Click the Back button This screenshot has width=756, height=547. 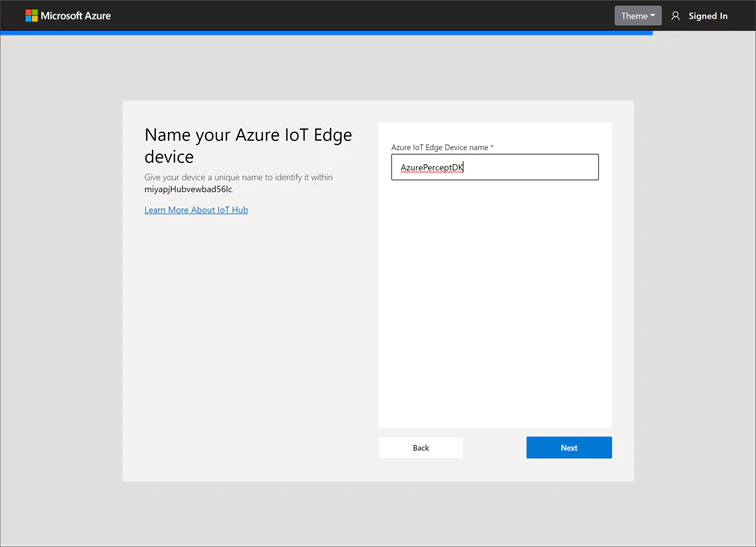[x=421, y=448]
